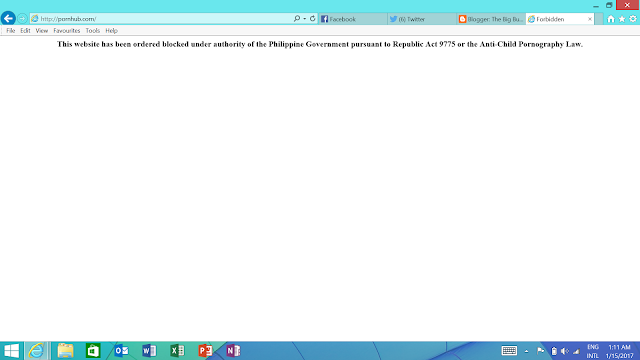The width and height of the screenshot is (640, 360).
Task: Open the Tools menu
Action: (93, 31)
